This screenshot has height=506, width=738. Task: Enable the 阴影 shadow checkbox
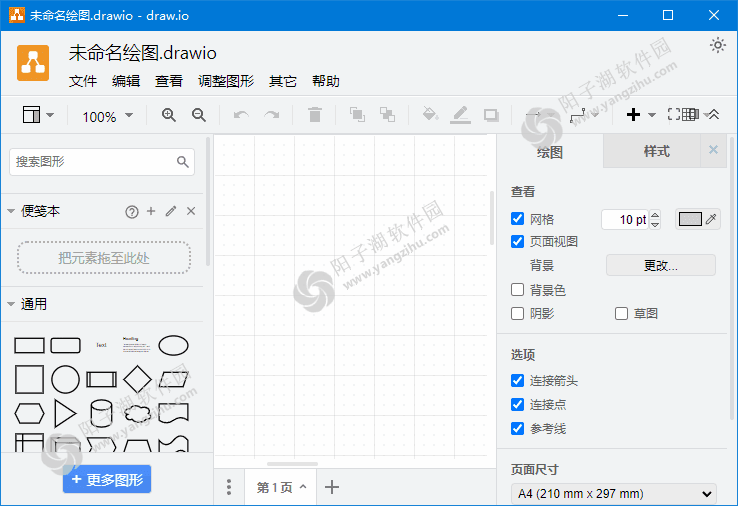coord(517,313)
